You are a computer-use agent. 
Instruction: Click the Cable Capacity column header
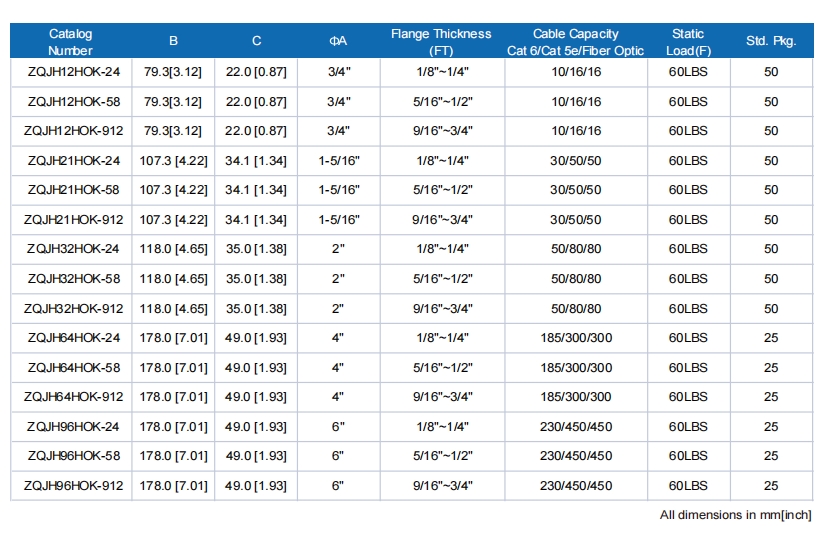(x=575, y=42)
